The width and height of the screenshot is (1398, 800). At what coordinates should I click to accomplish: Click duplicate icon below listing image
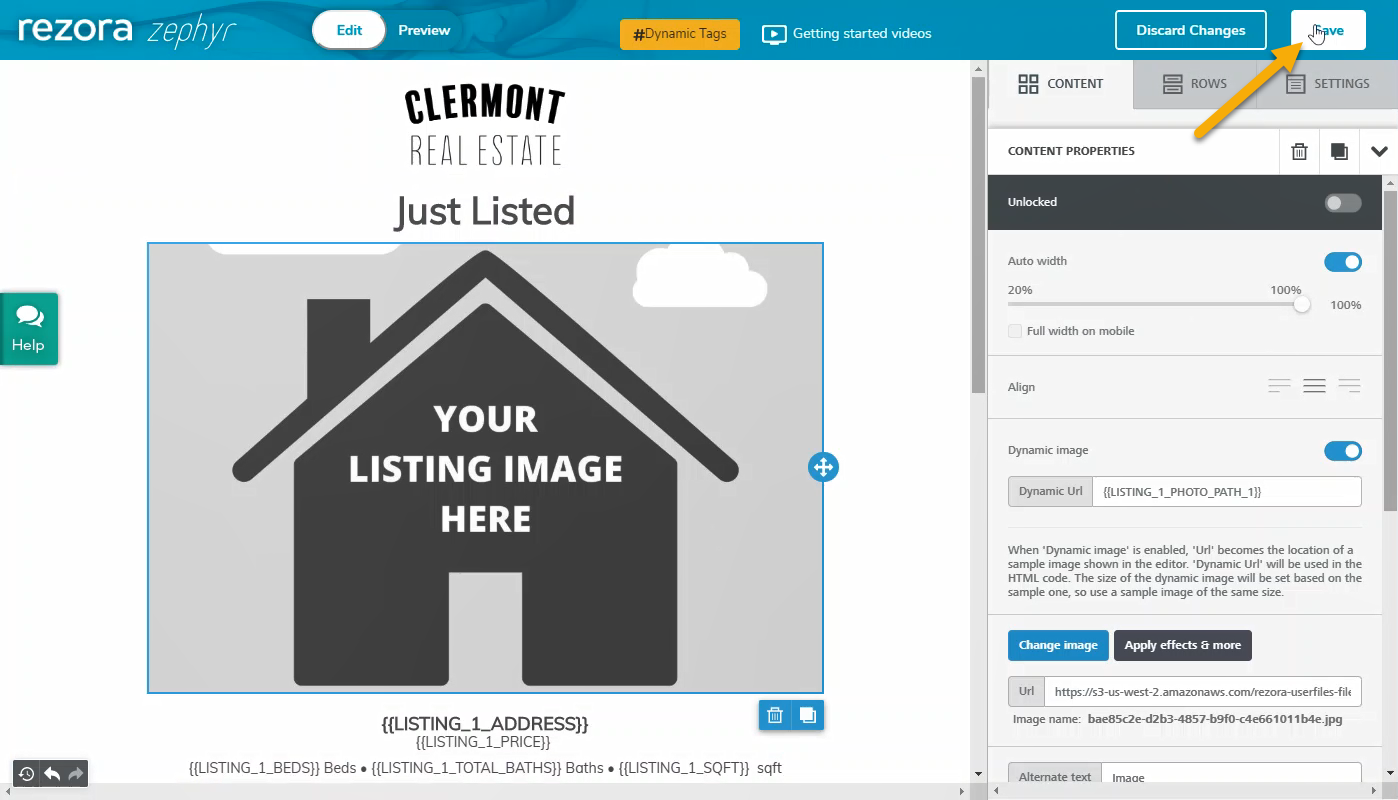pos(808,715)
